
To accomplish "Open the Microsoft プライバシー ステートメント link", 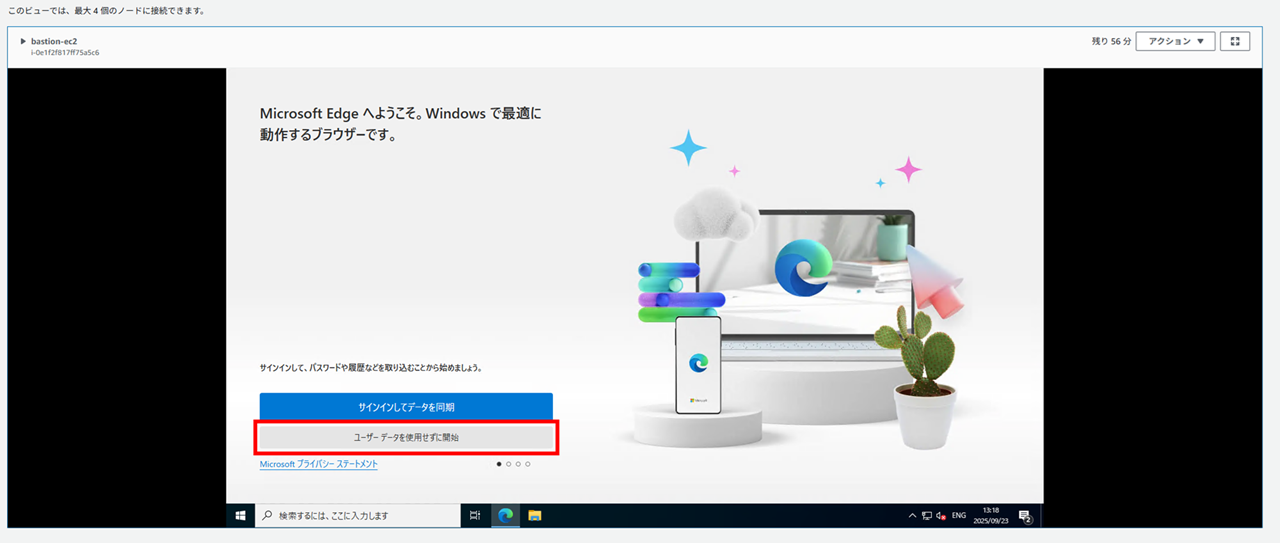I will point(319,464).
